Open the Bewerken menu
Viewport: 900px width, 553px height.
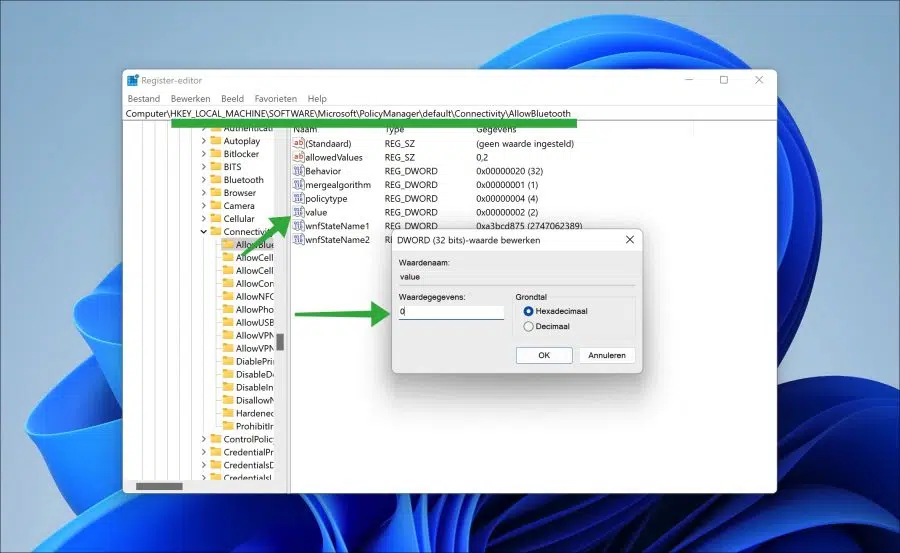coord(191,99)
